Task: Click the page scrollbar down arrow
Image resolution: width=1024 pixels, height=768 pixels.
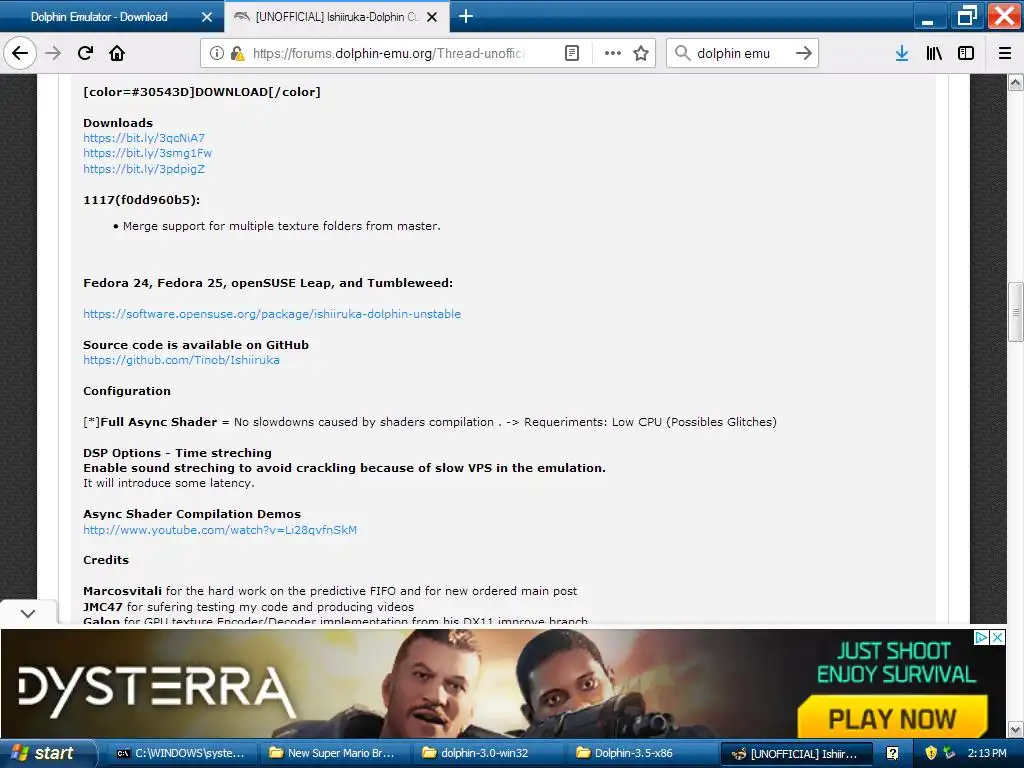Action: pos(1016,729)
